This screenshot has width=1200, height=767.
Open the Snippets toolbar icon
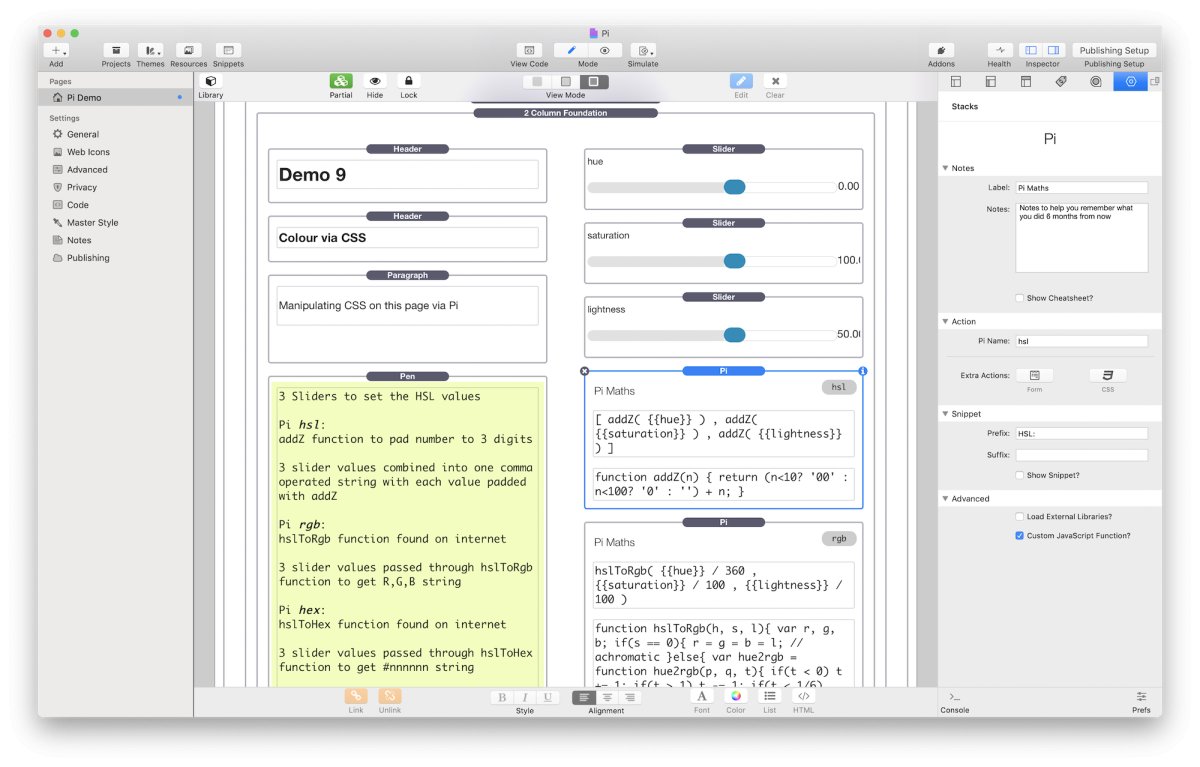[x=228, y=50]
